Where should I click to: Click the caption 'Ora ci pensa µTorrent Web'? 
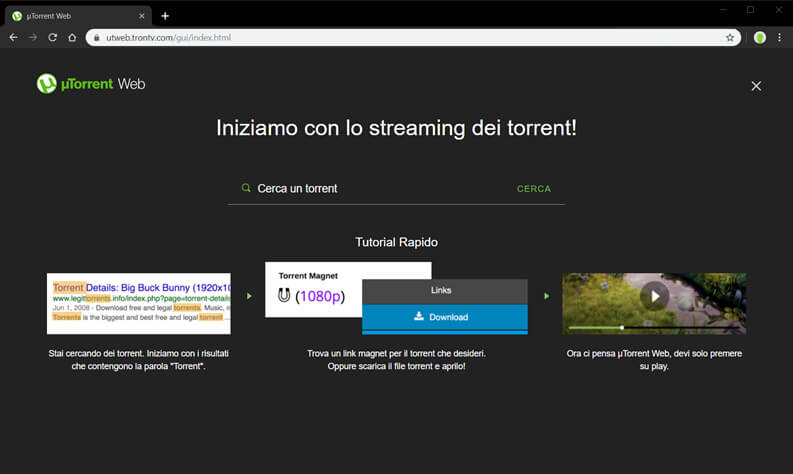click(x=654, y=360)
